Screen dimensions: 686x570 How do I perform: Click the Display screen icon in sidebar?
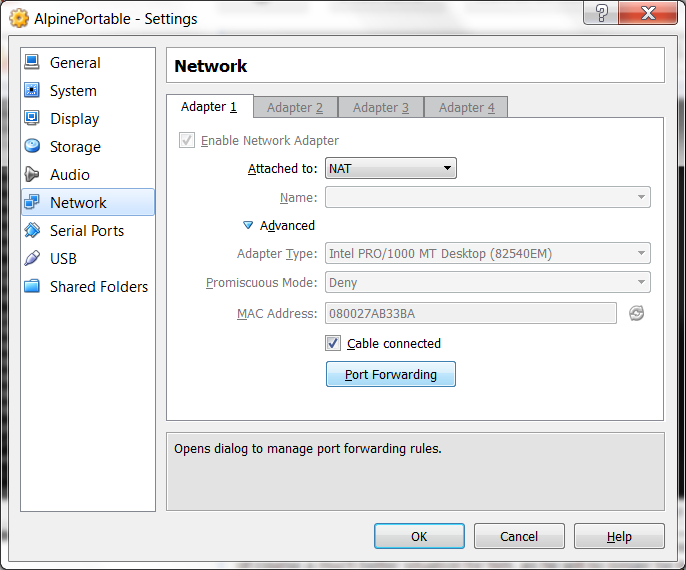coord(32,118)
